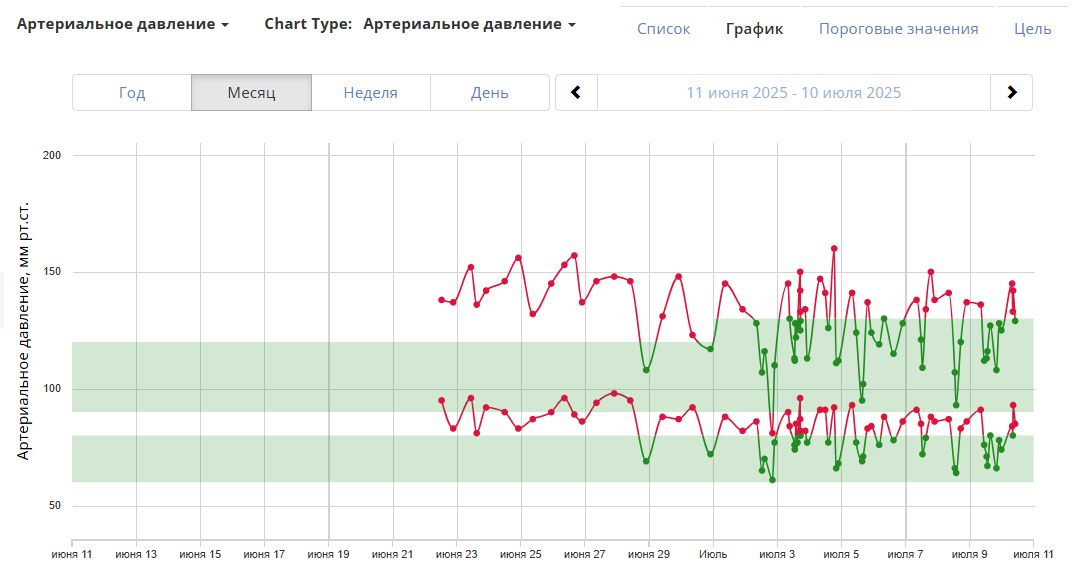1080x577 pixels.
Task: Switch to the График tab
Action: click(754, 29)
